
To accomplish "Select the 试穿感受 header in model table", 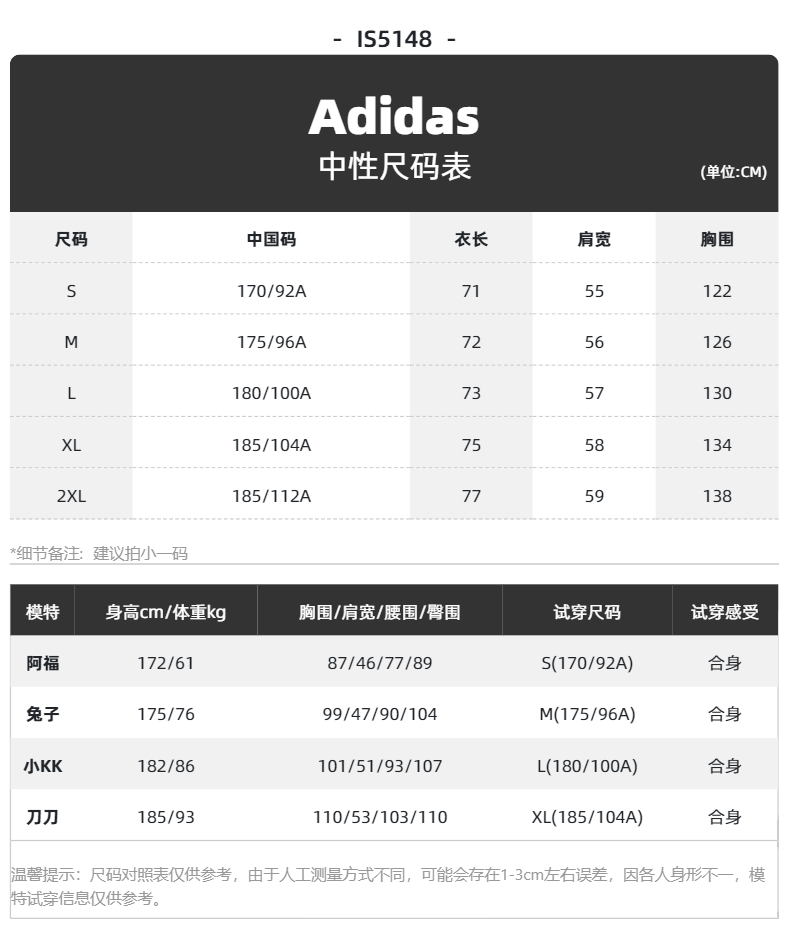I will click(x=725, y=612).
